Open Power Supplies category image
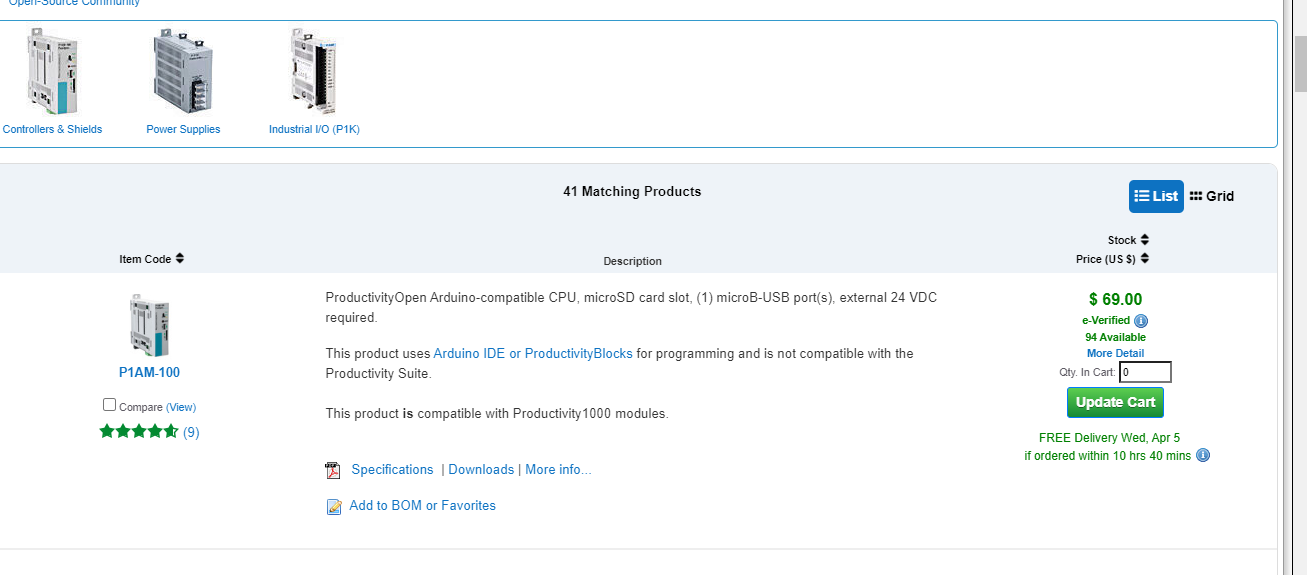This screenshot has height=575, width=1307. point(183,71)
